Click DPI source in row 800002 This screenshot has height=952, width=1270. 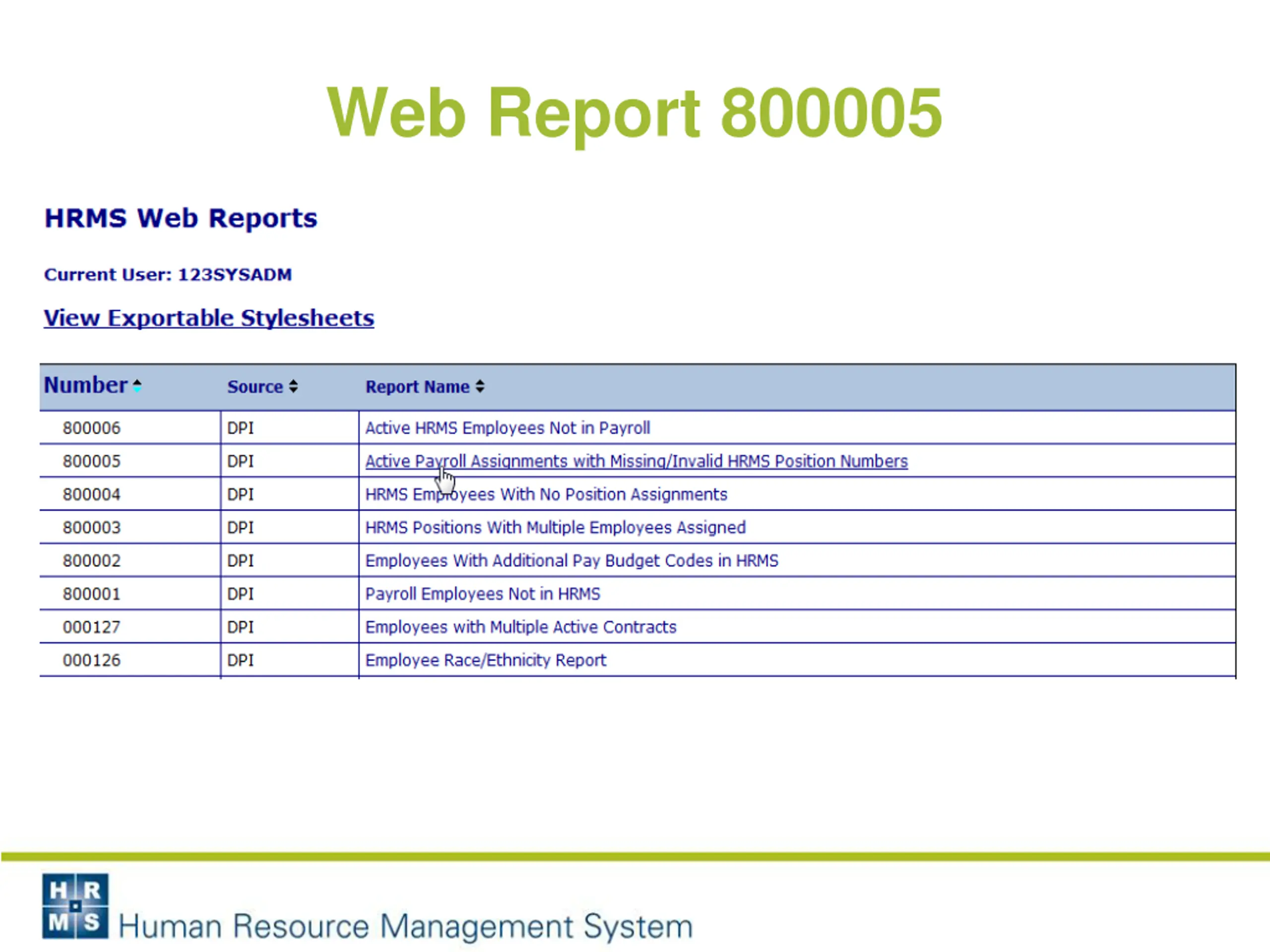pyautogui.click(x=241, y=561)
